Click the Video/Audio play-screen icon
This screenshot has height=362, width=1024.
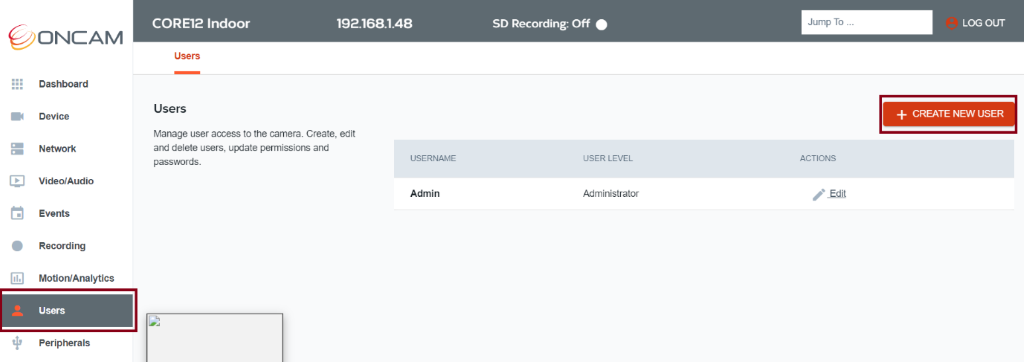(18, 181)
